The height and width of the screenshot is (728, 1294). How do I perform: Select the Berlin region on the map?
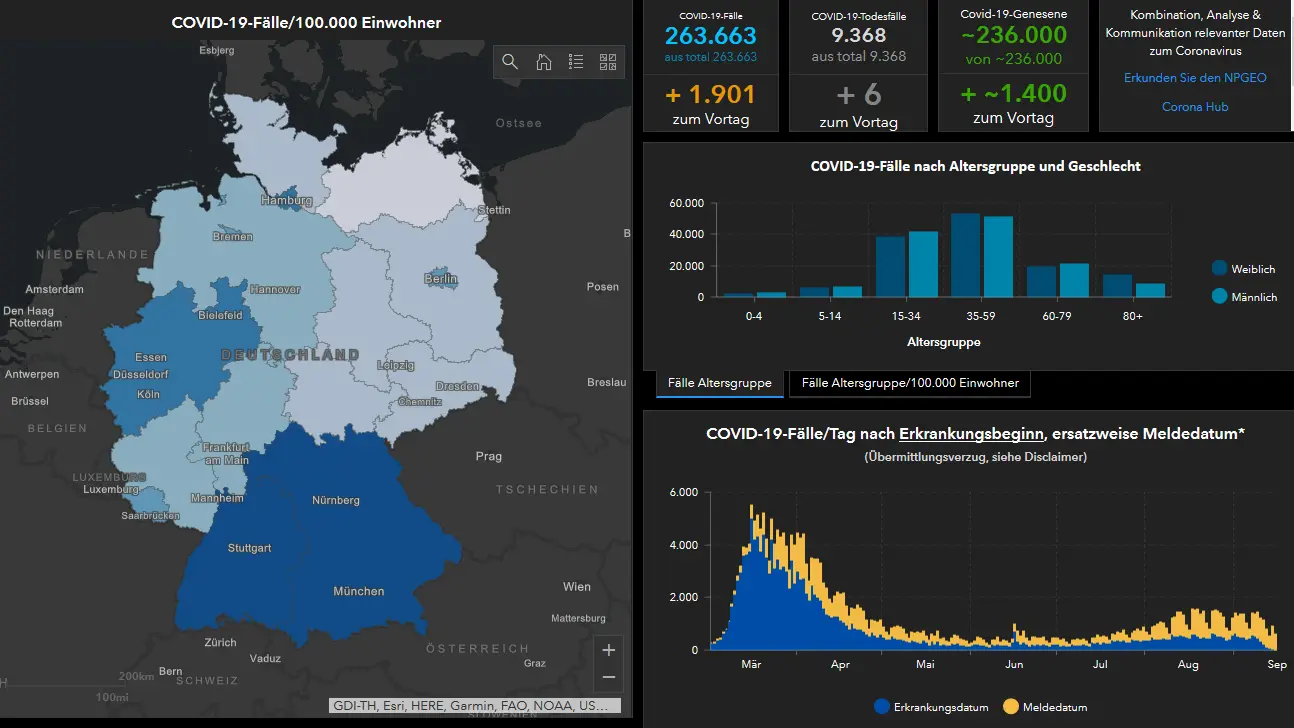click(441, 280)
